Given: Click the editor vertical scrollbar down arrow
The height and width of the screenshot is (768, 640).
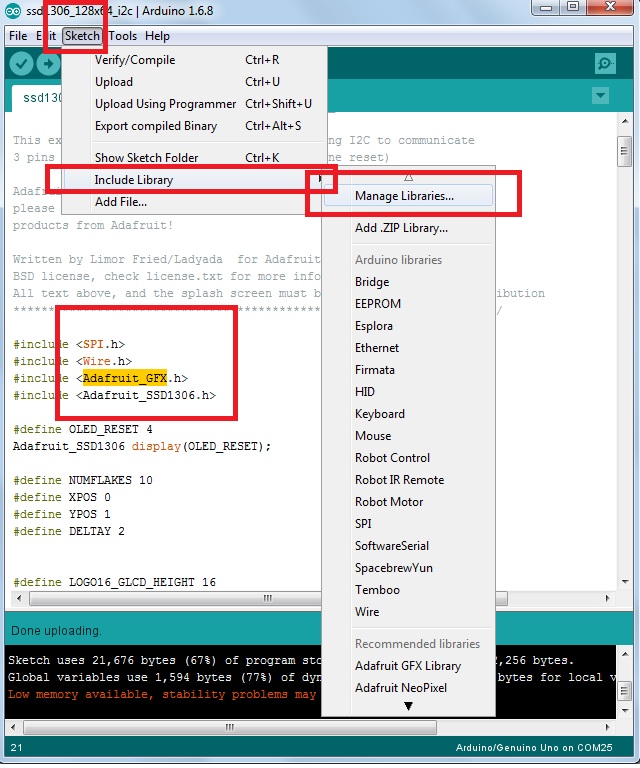Looking at the screenshot, I should click(x=625, y=582).
